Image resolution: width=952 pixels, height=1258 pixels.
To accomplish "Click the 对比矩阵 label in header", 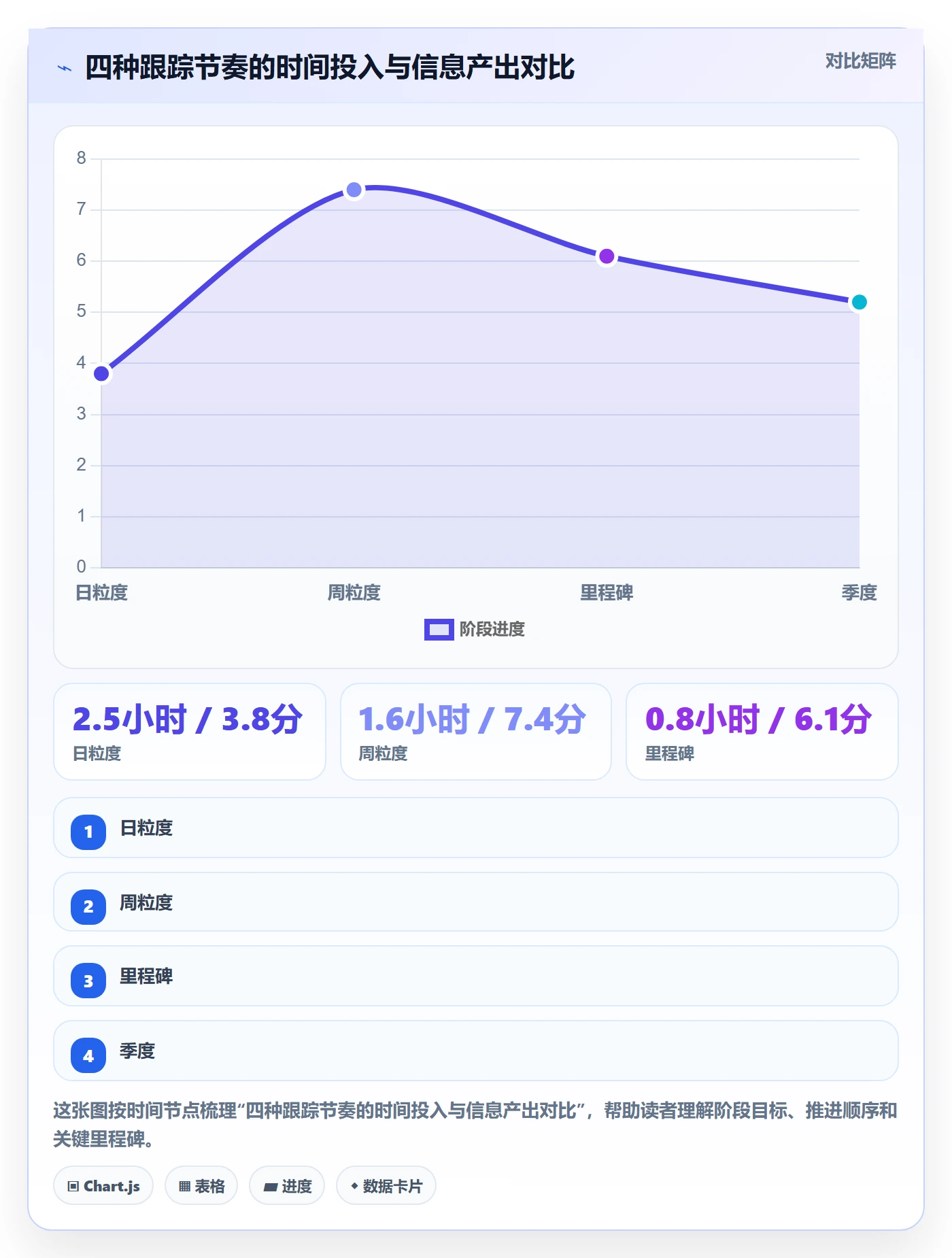I will coord(860,61).
